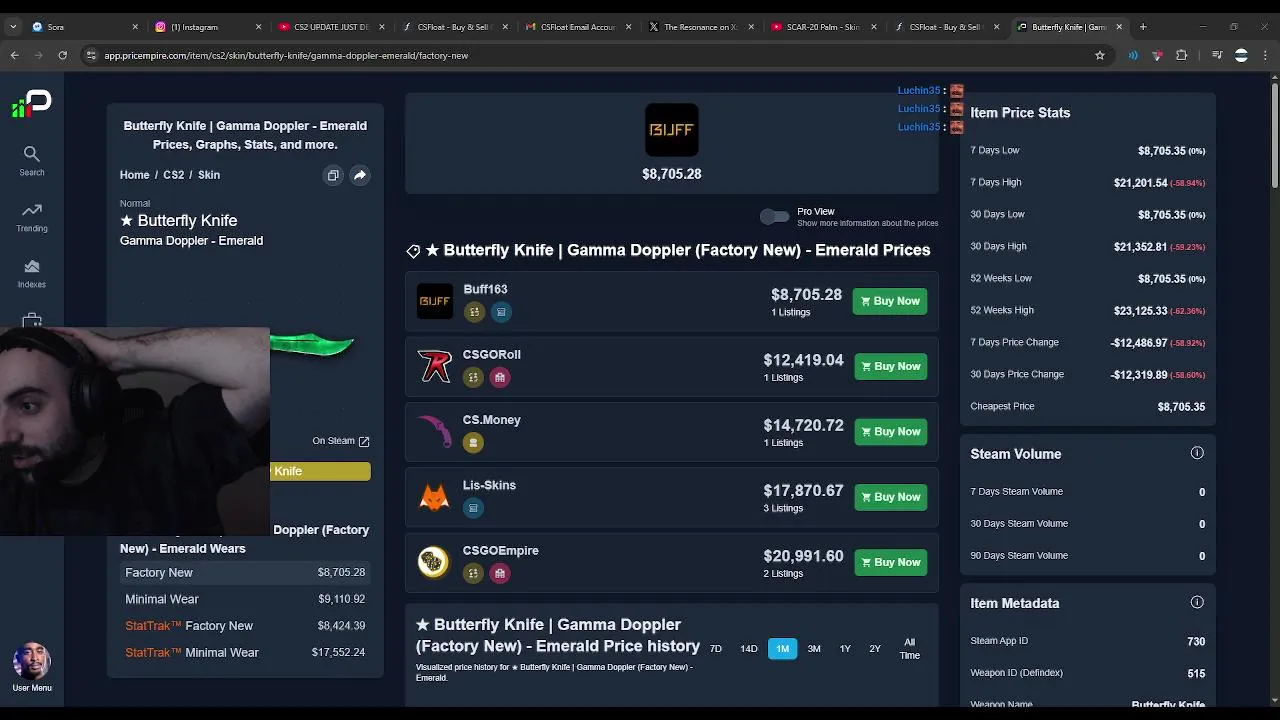Click the pink badge under CSGORoll
This screenshot has width=1280, height=720.
pos(500,377)
